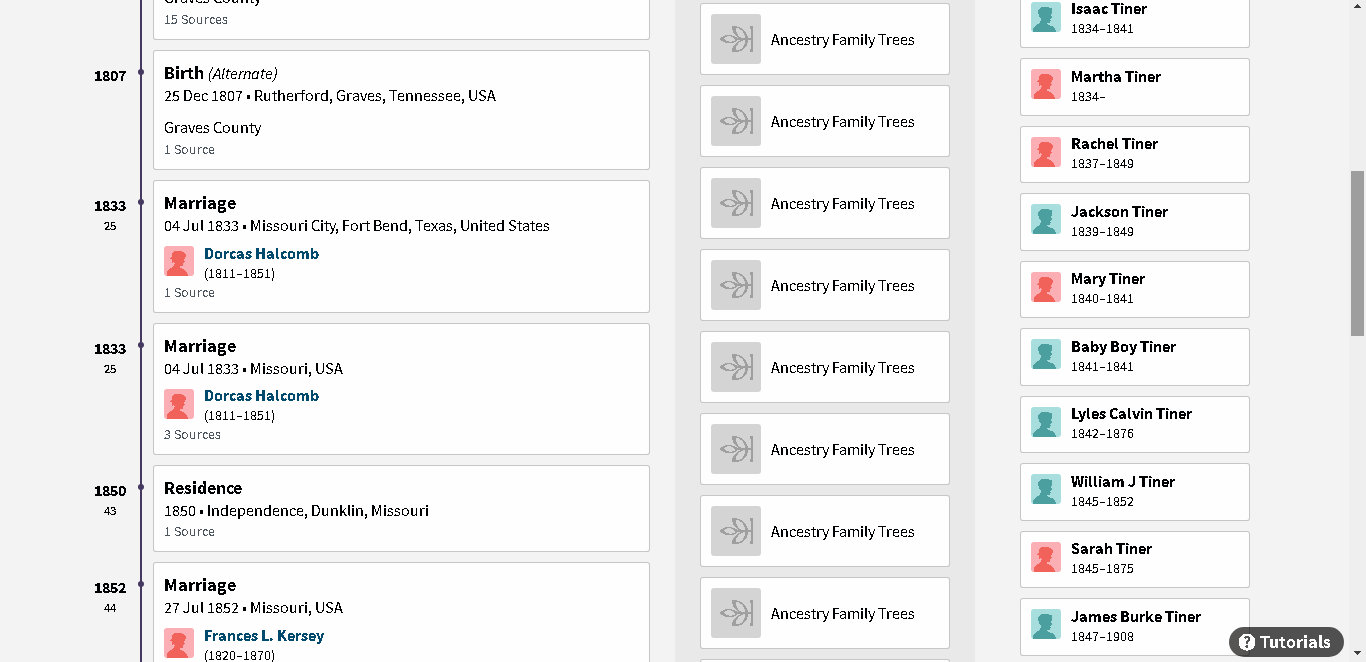The image size is (1366, 662).
Task: Click Sarah Tiner's avatar icon
Action: 1046,557
